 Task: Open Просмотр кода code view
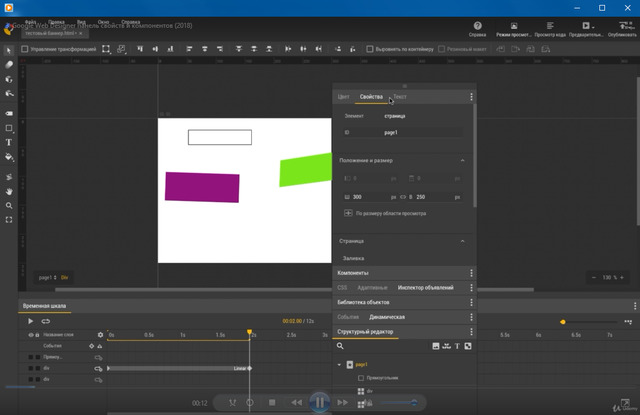[x=549, y=26]
